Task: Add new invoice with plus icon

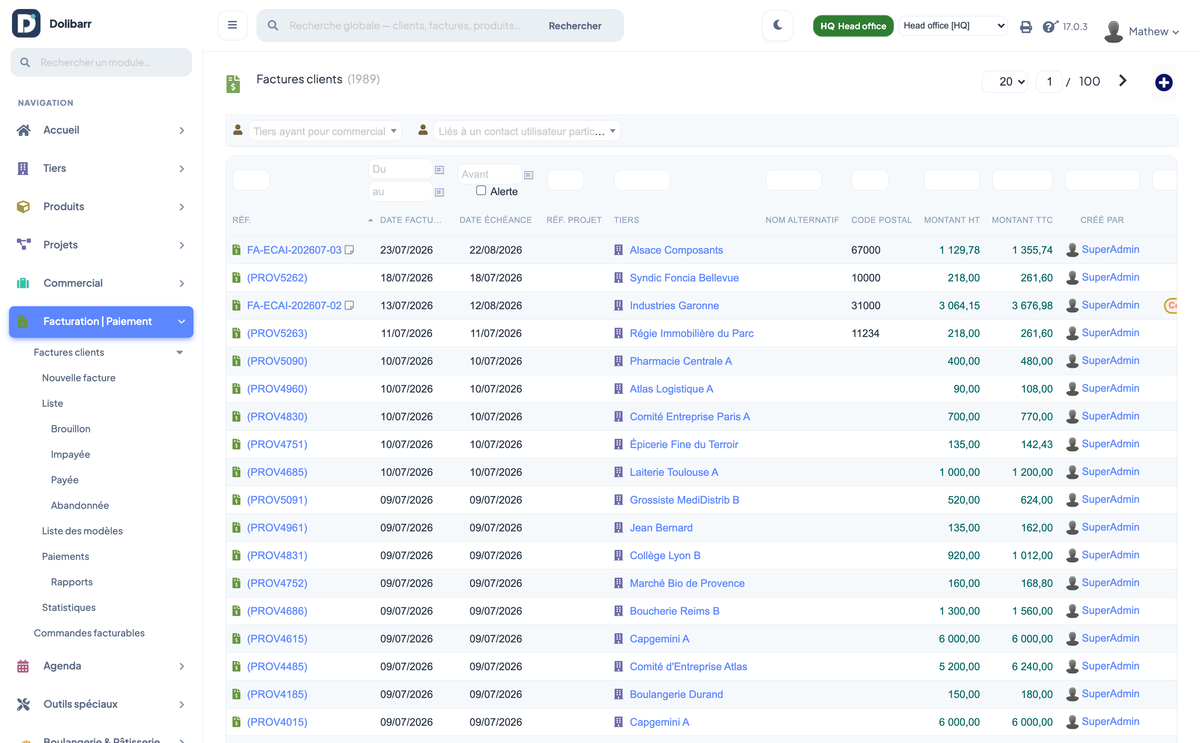Action: pos(1164,83)
